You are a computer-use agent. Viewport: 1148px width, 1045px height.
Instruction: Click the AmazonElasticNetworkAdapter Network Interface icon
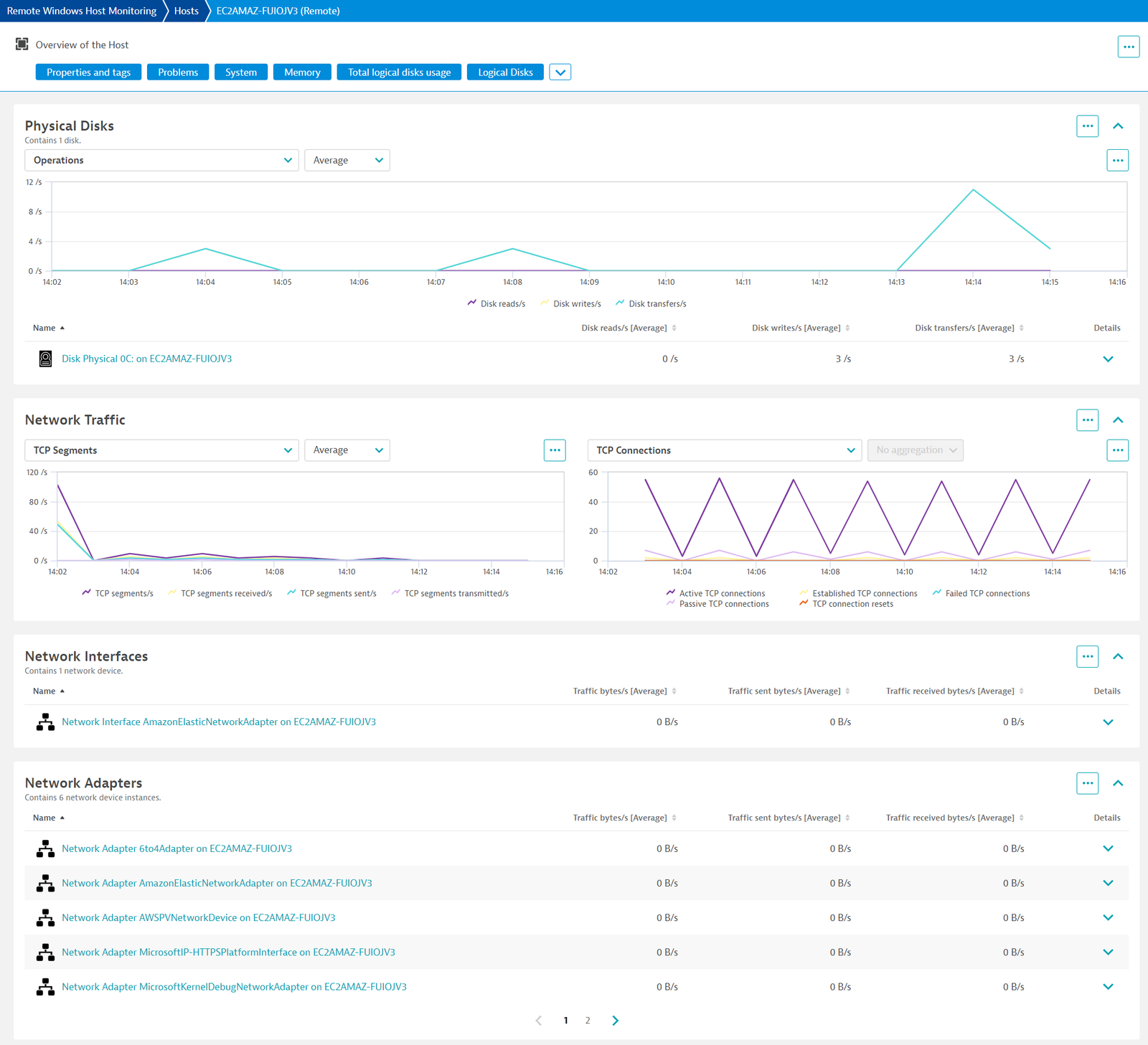[45, 722]
